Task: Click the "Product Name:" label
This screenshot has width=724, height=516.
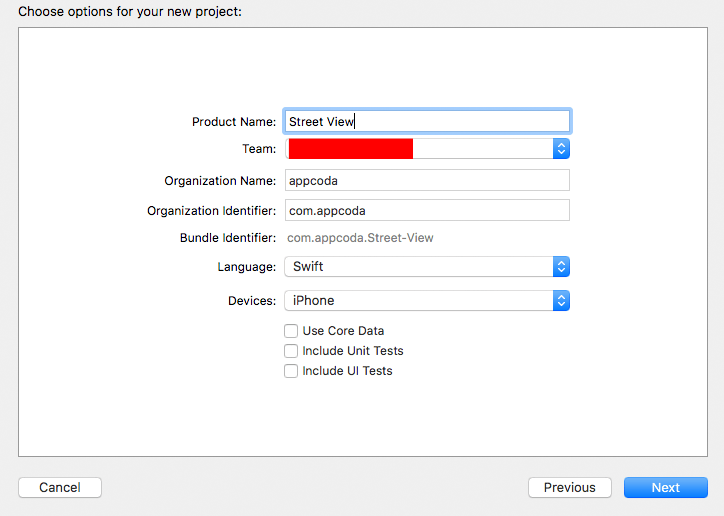Action: click(234, 122)
